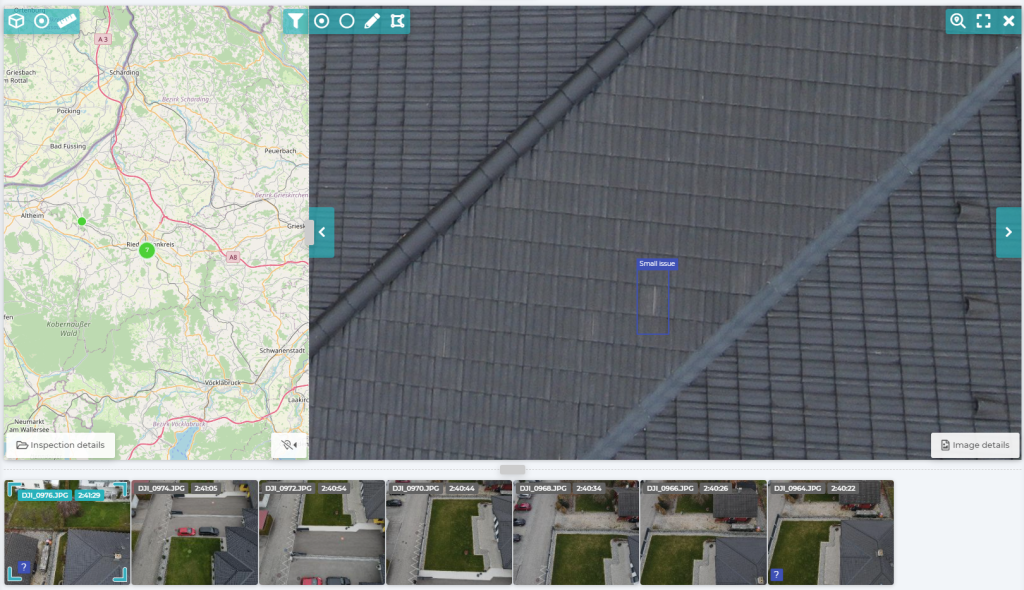Select thumbnail DJI_0966.JPG
1024x590 pixels.
click(x=703, y=533)
